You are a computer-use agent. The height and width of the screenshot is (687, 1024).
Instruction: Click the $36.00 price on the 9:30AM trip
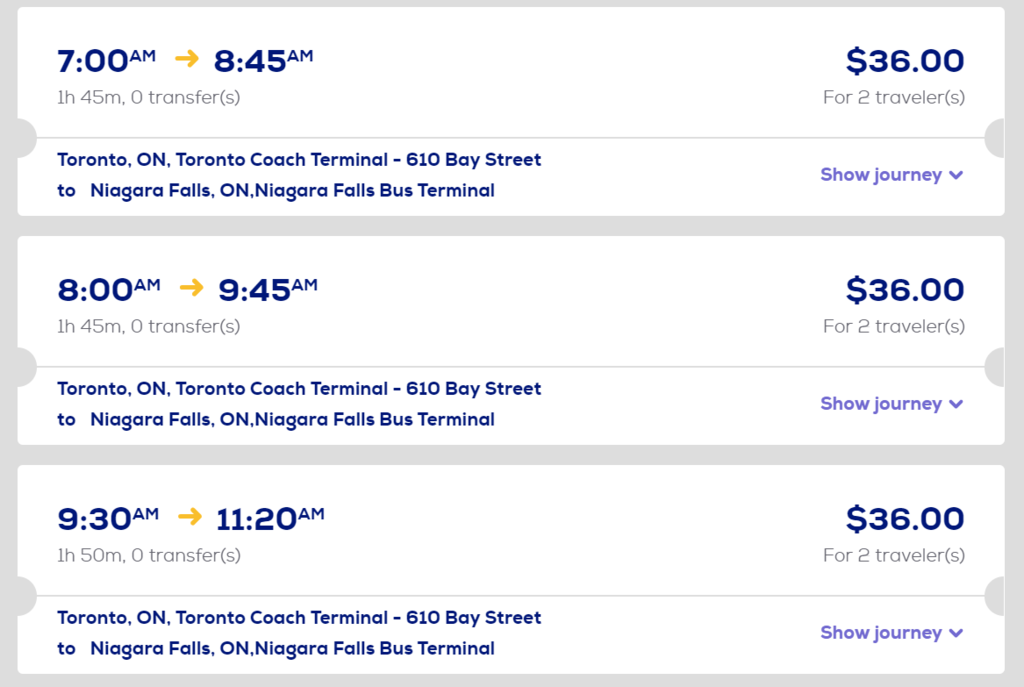pyautogui.click(x=904, y=519)
